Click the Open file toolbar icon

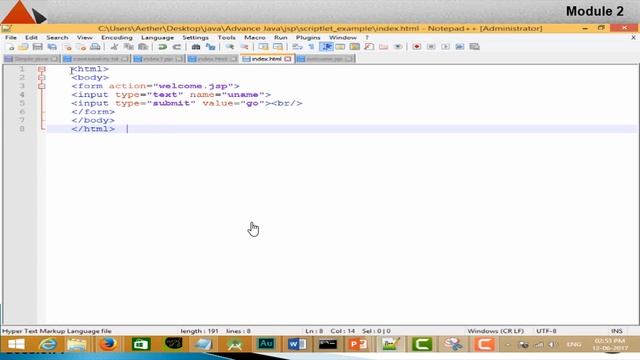click(23, 47)
